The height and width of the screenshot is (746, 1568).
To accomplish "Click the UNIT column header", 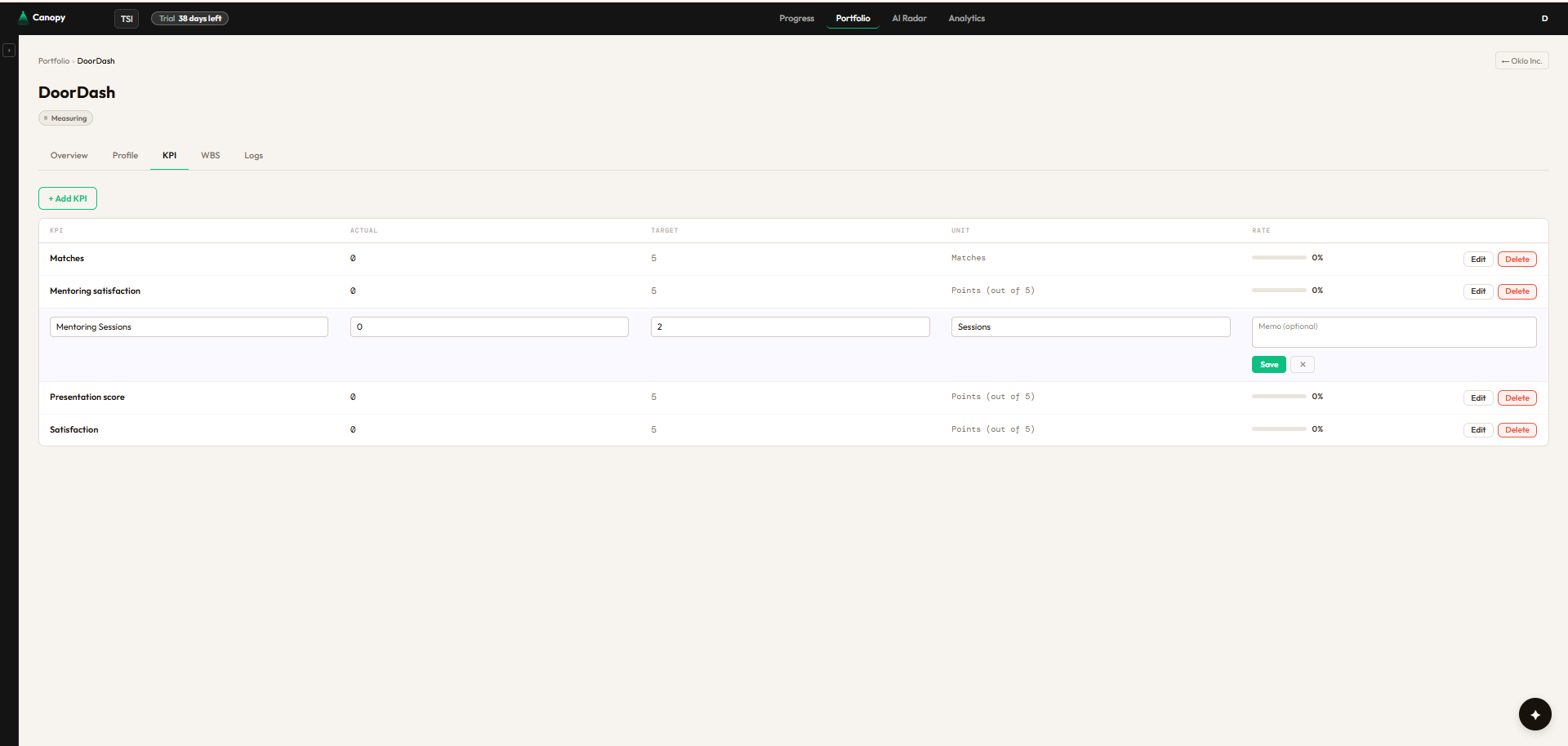I will pos(960,231).
